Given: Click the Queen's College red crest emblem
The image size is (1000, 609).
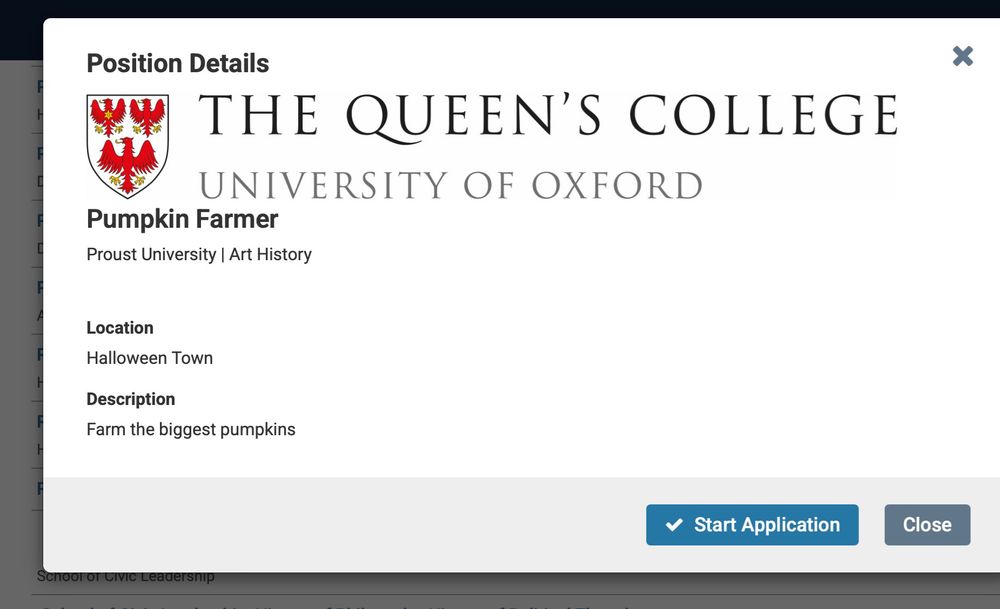Looking at the screenshot, I should point(127,144).
